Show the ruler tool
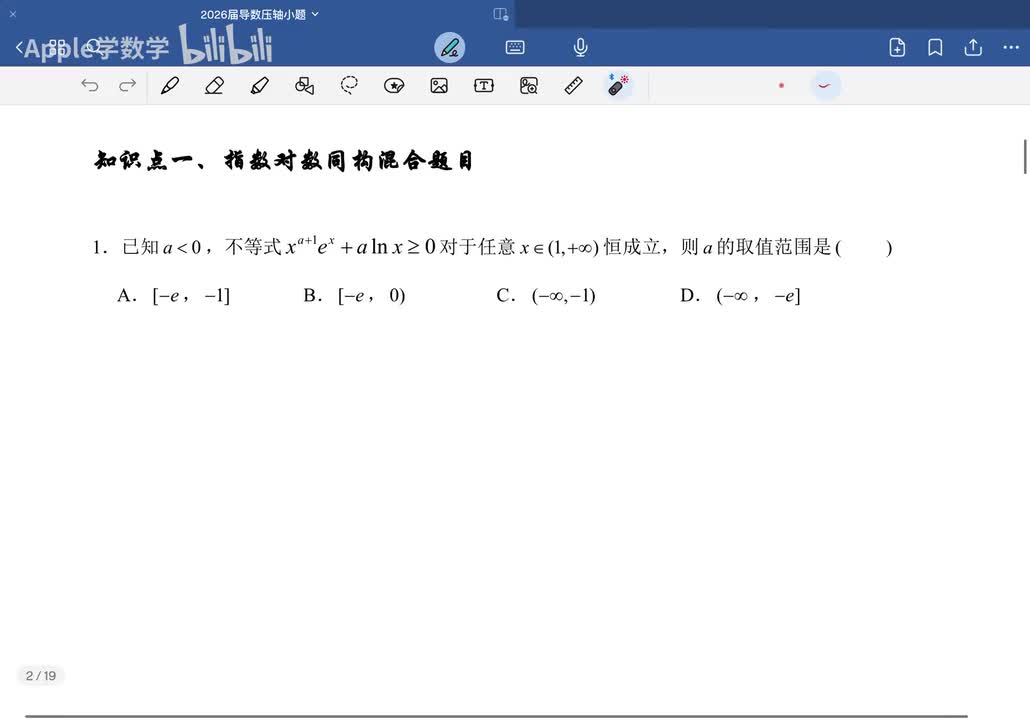The width and height of the screenshot is (1030, 720). [x=573, y=85]
